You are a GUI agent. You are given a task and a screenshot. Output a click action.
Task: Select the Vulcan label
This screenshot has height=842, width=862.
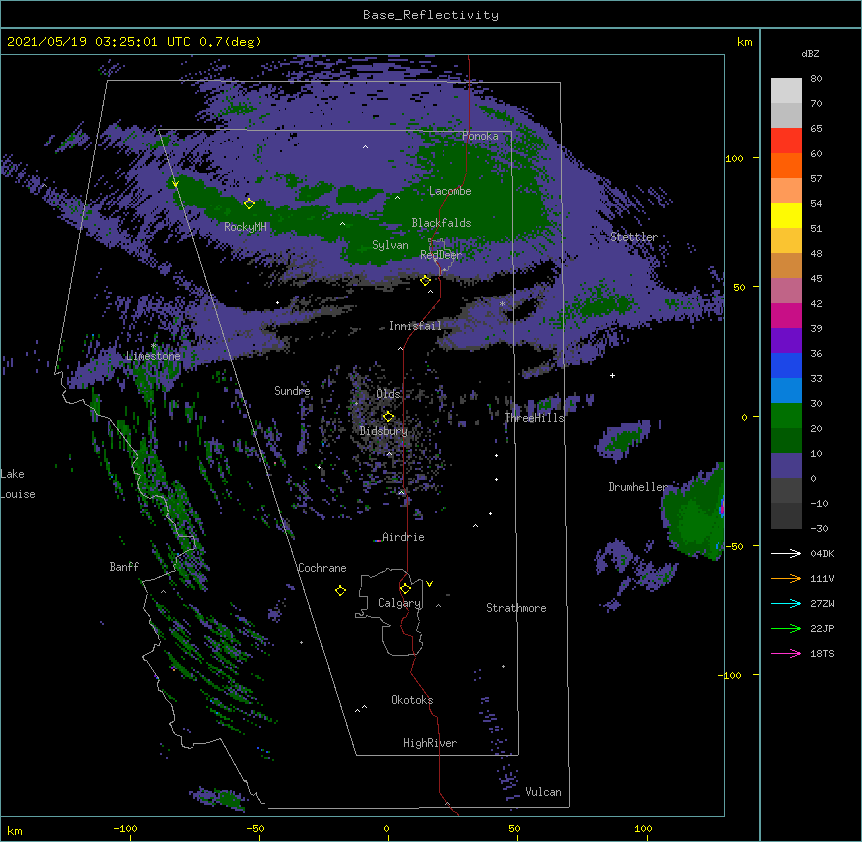pyautogui.click(x=543, y=792)
